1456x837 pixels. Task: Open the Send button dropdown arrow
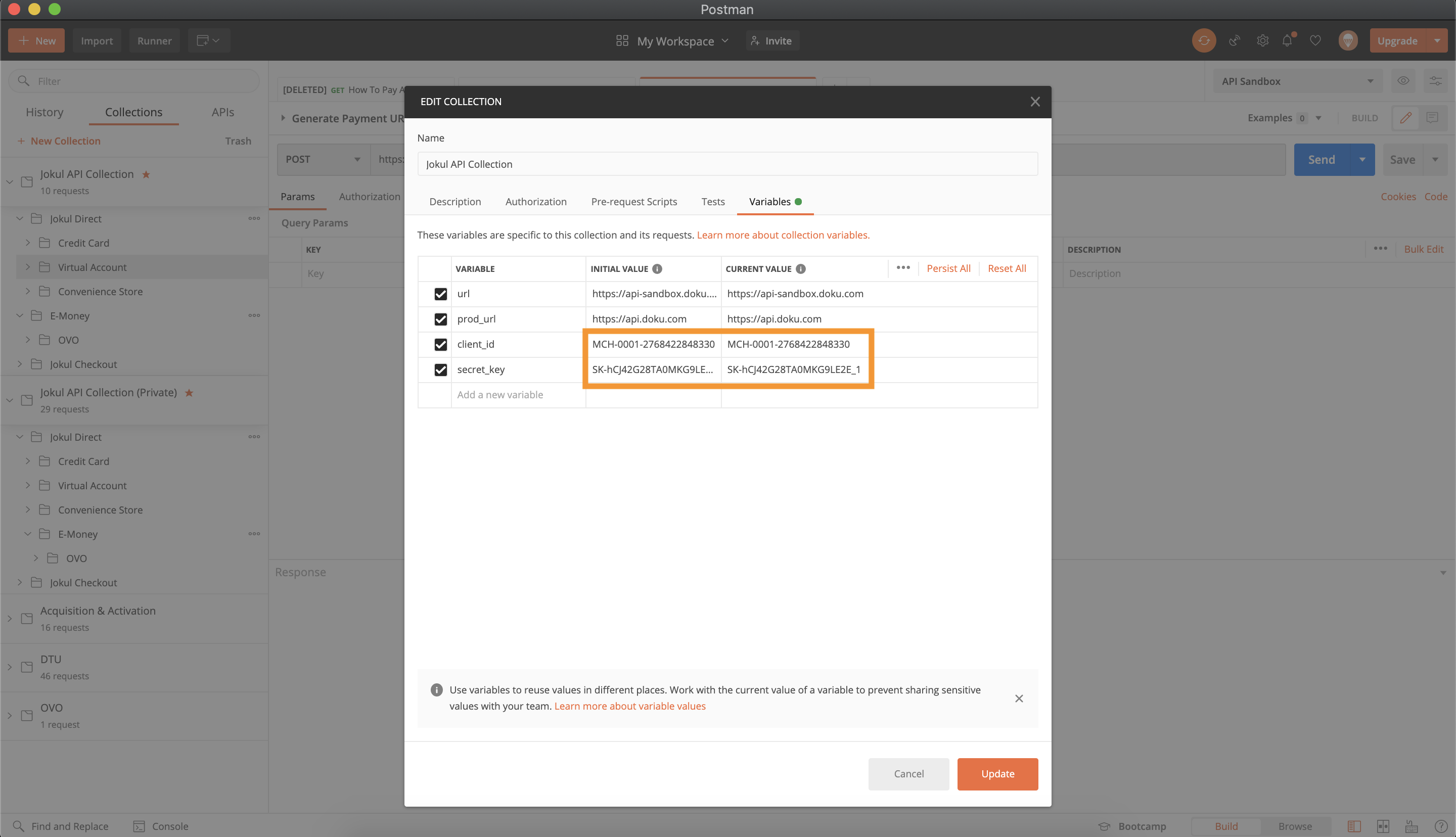[1362, 159]
